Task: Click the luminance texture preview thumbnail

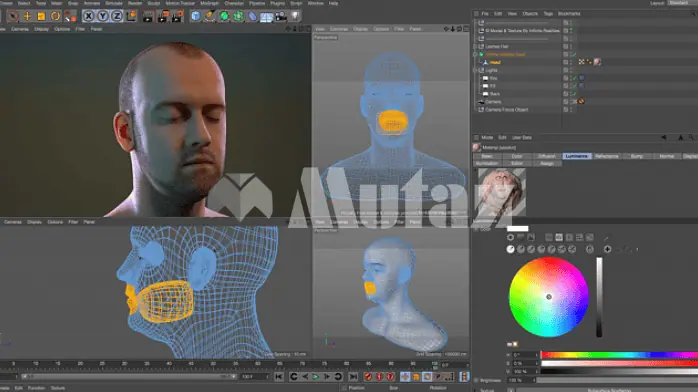Action: (x=502, y=193)
